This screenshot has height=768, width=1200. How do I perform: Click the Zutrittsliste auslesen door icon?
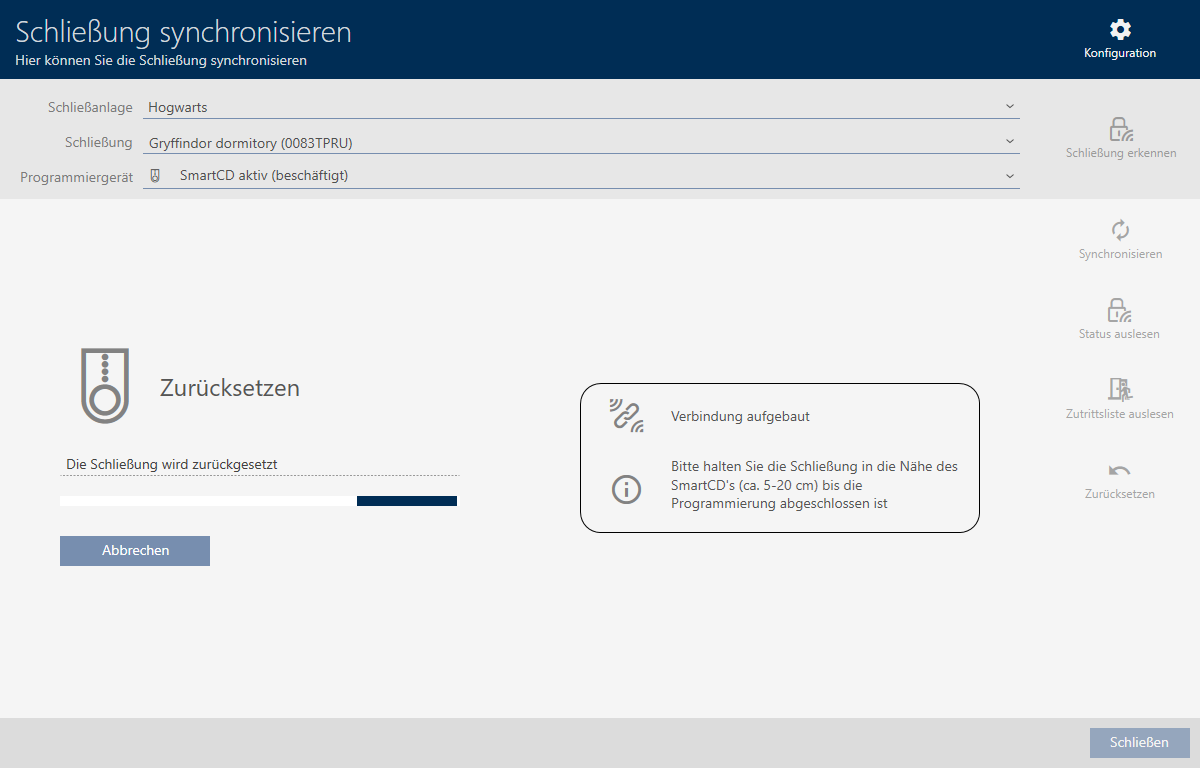pos(1119,389)
